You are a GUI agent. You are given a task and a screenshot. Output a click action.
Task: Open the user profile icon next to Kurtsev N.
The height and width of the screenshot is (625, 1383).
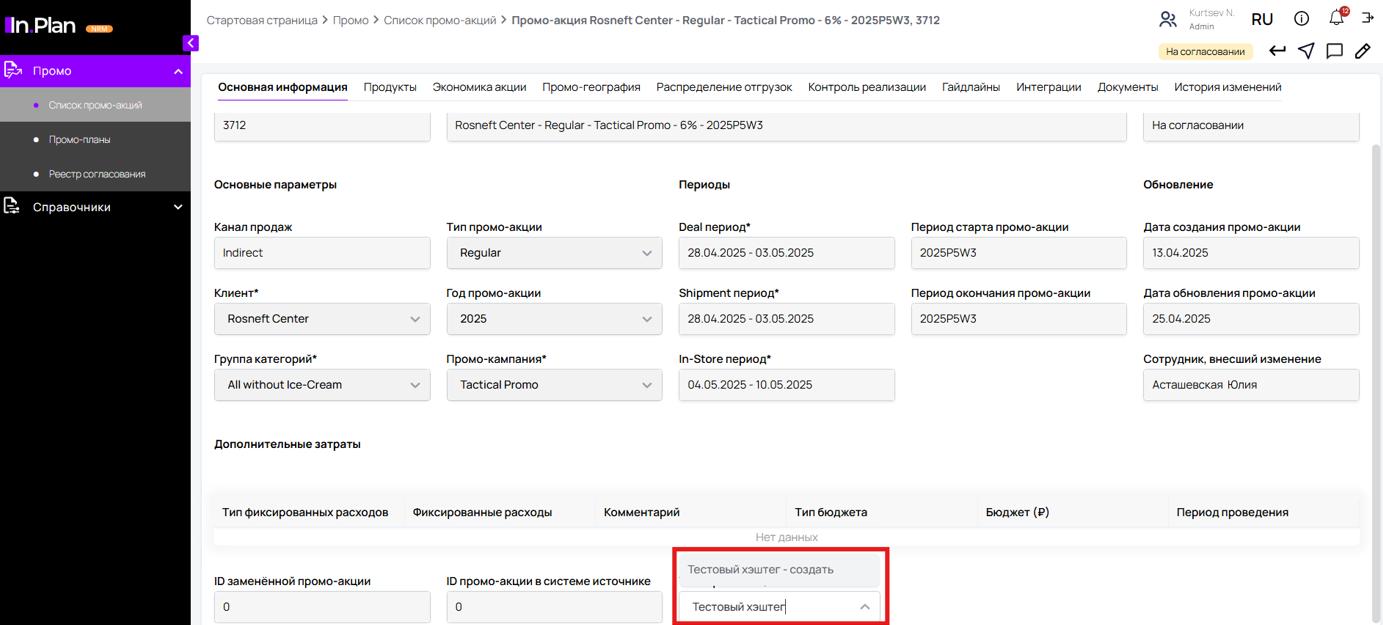[1167, 19]
